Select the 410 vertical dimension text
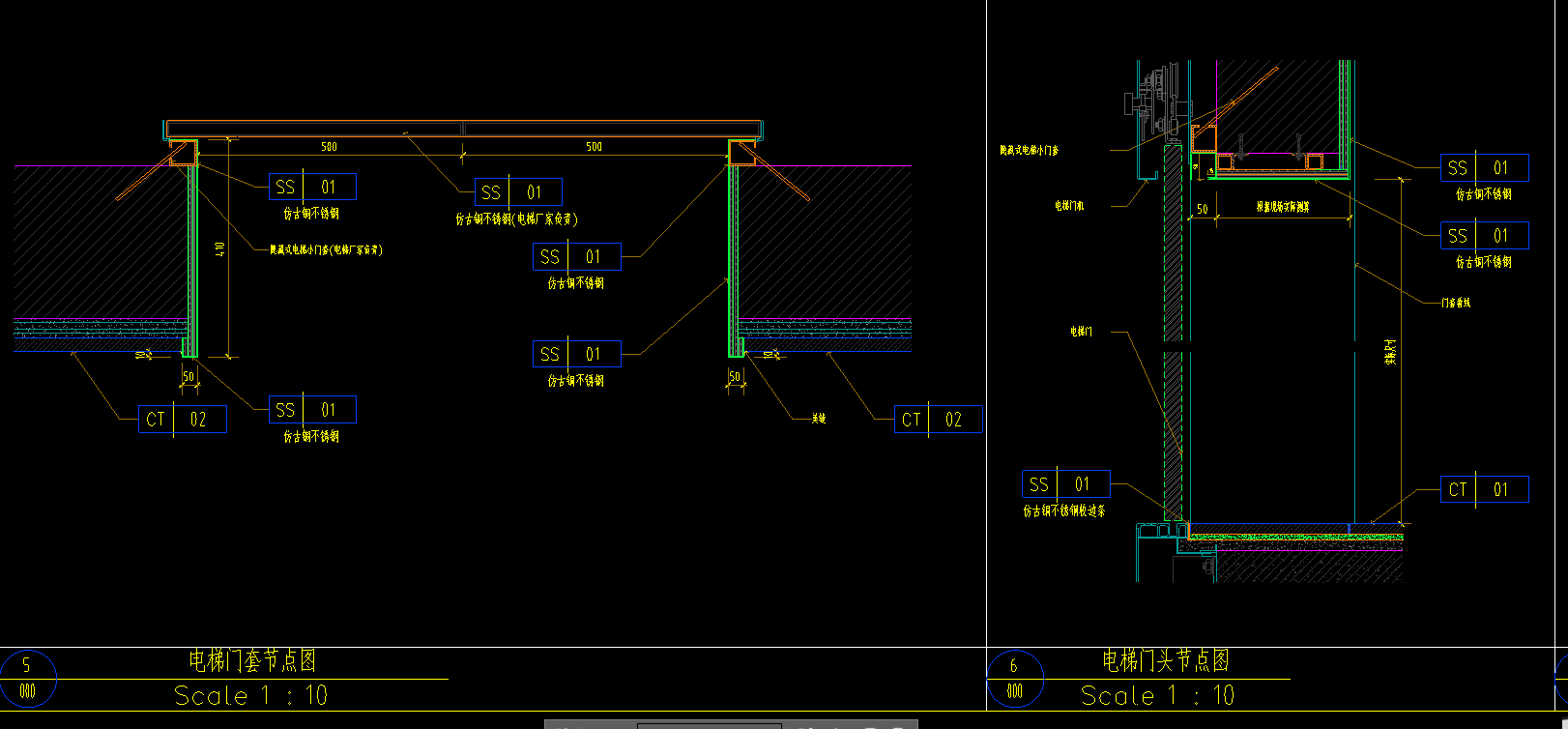 [219, 248]
